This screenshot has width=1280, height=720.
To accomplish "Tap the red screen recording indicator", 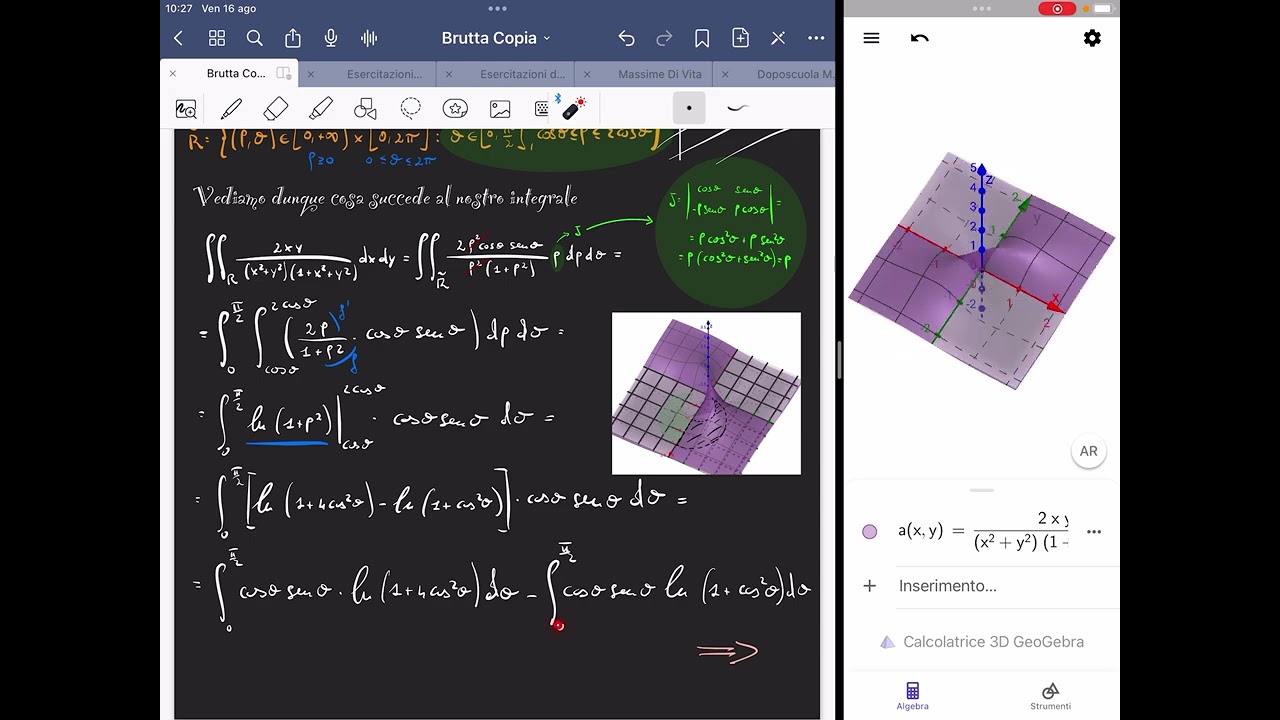I will click(x=1057, y=8).
